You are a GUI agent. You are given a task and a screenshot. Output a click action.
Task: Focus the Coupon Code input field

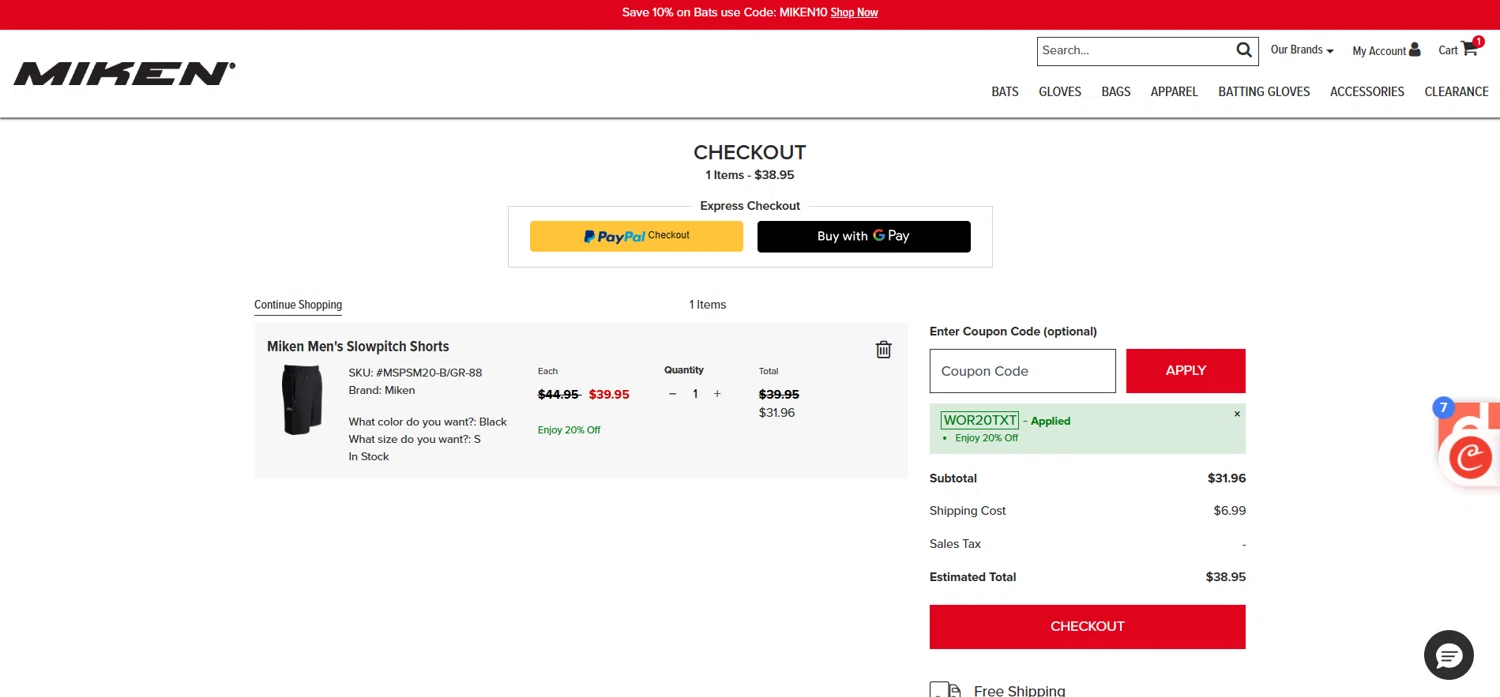coord(1022,371)
